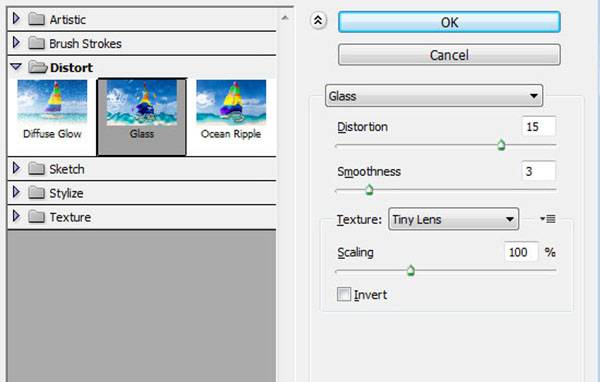
Task: Expand the Artistic filter folder arrow
Action: click(16, 18)
